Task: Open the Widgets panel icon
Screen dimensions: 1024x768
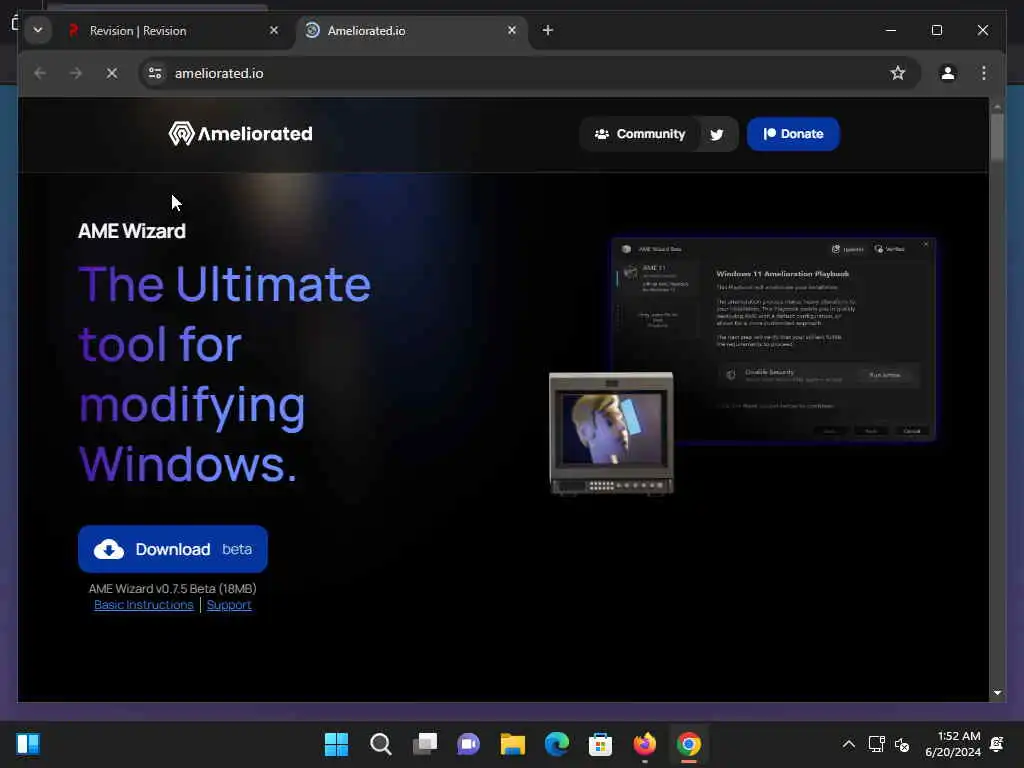Action: 28,744
